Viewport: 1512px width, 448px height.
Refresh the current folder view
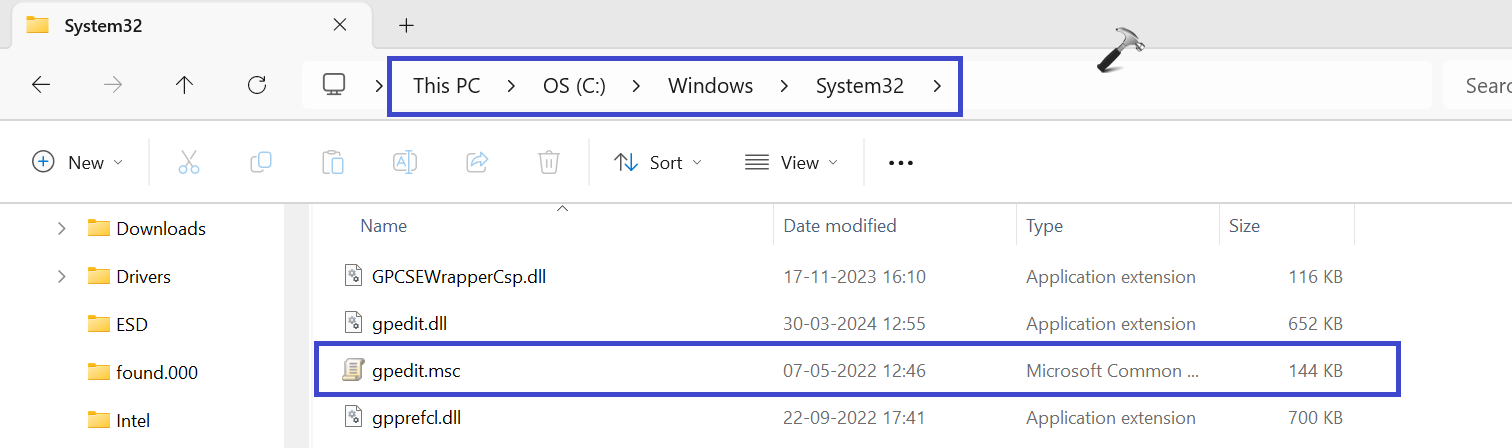[257, 86]
